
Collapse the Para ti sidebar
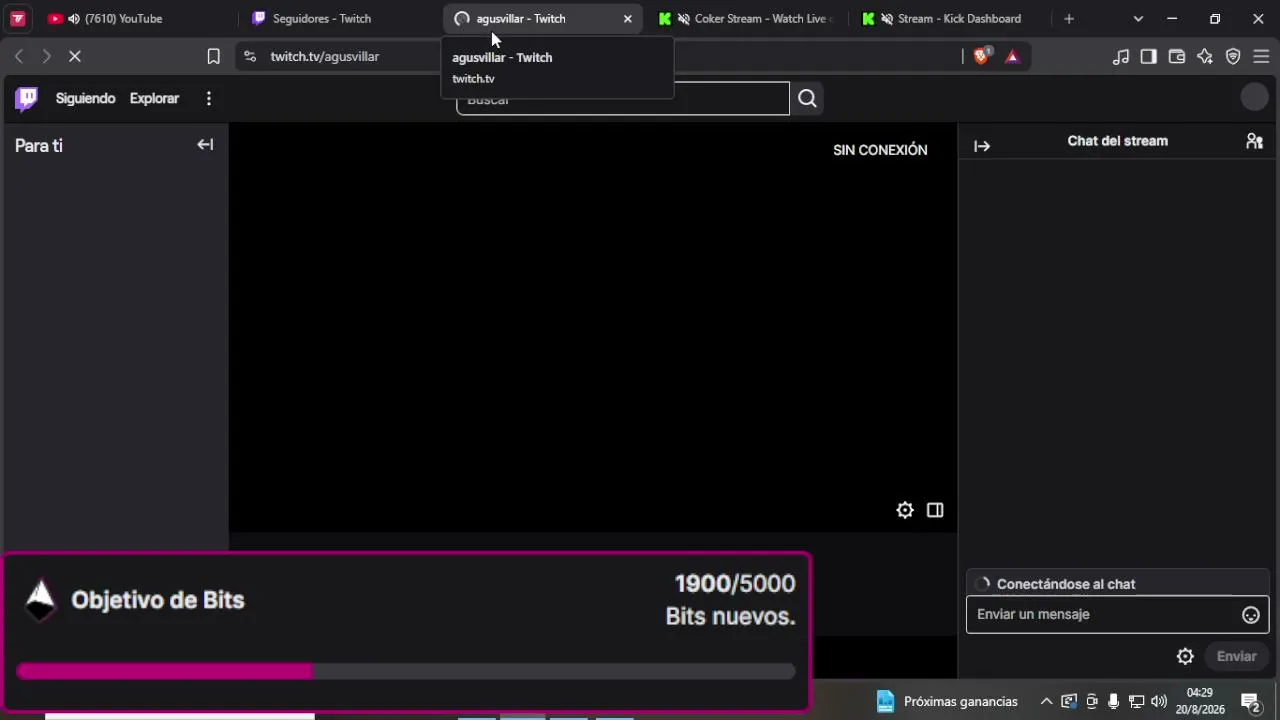[x=205, y=145]
